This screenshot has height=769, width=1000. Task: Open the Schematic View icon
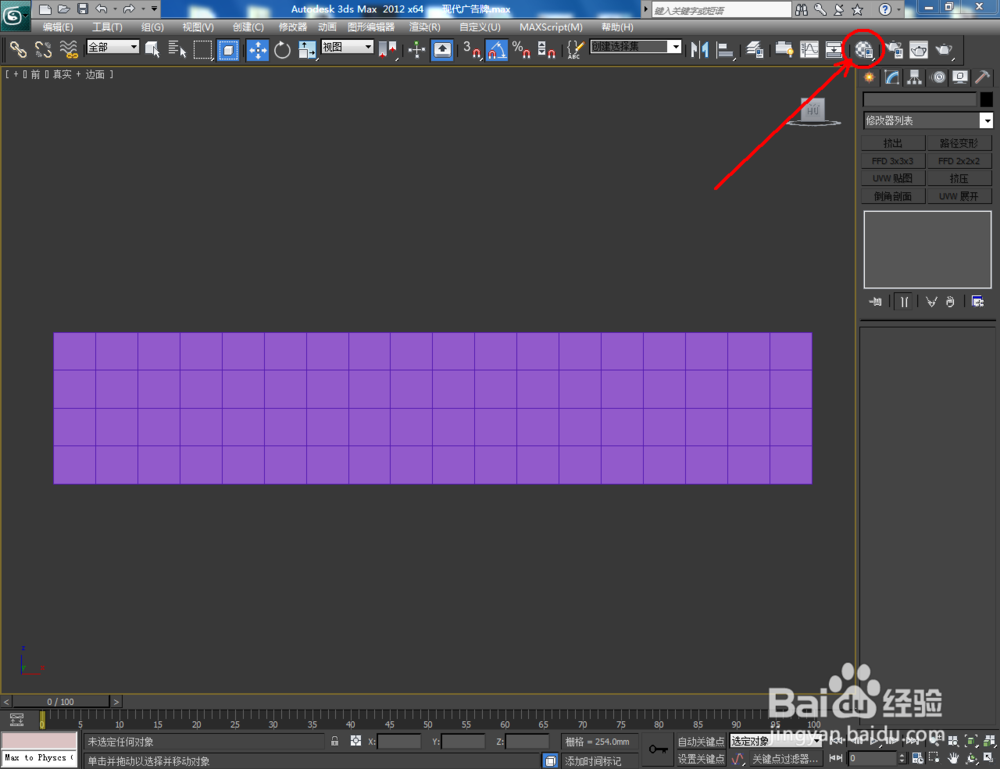834,50
